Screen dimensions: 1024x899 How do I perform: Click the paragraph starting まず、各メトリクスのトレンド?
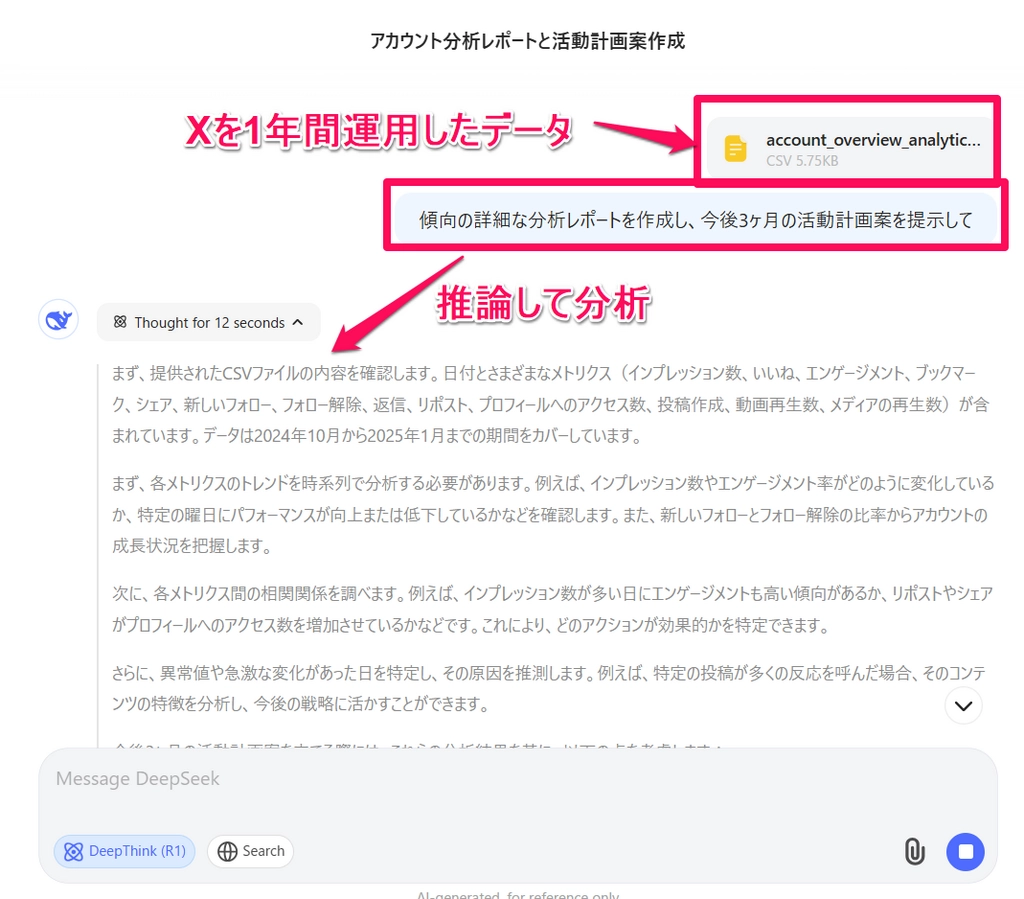coord(552,514)
